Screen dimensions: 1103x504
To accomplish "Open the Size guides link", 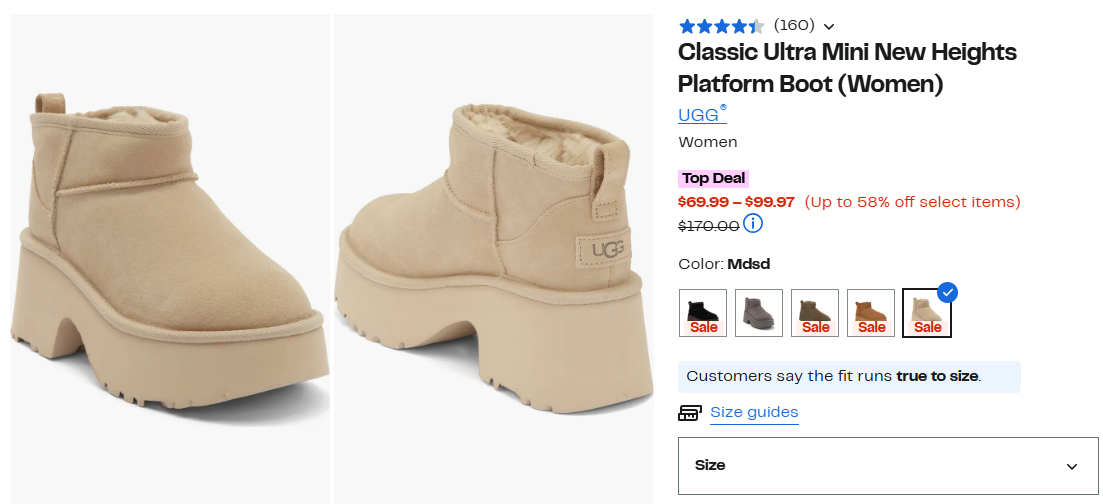I will pyautogui.click(x=754, y=412).
